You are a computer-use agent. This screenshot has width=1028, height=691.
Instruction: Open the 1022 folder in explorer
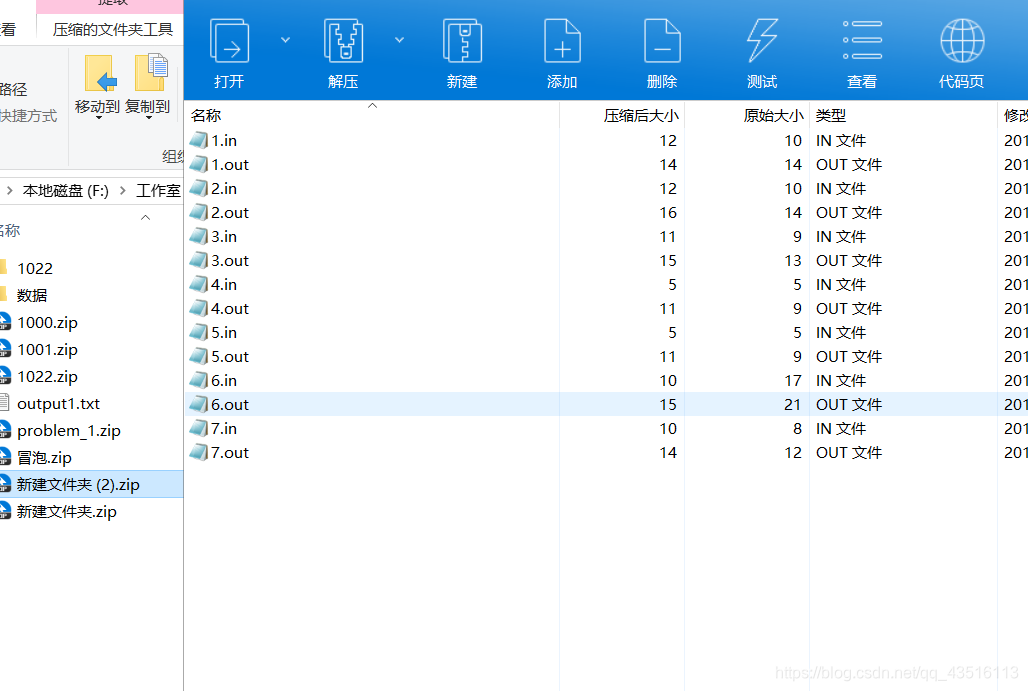[x=35, y=269]
